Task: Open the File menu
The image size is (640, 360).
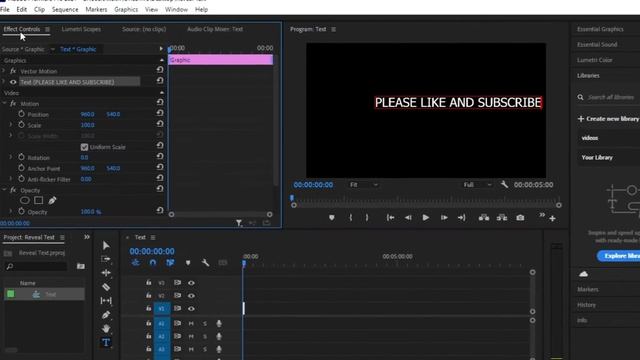Action: [x=5, y=9]
